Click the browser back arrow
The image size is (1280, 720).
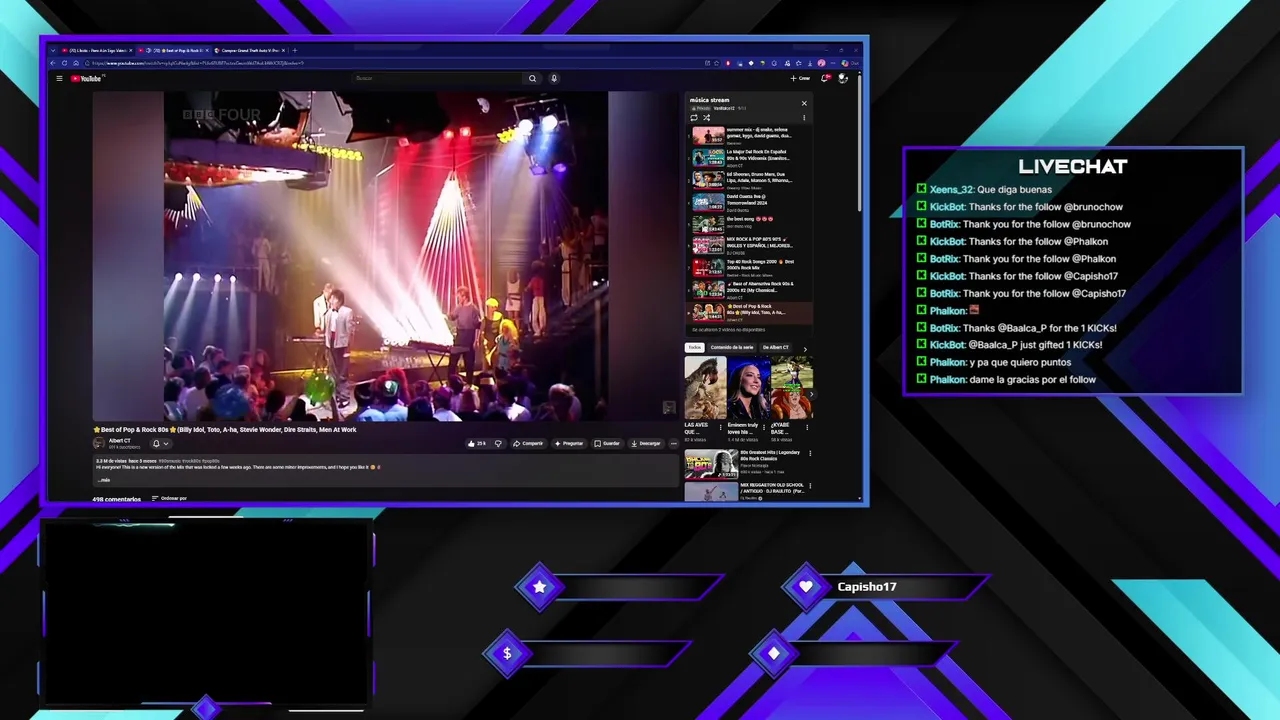click(x=53, y=63)
